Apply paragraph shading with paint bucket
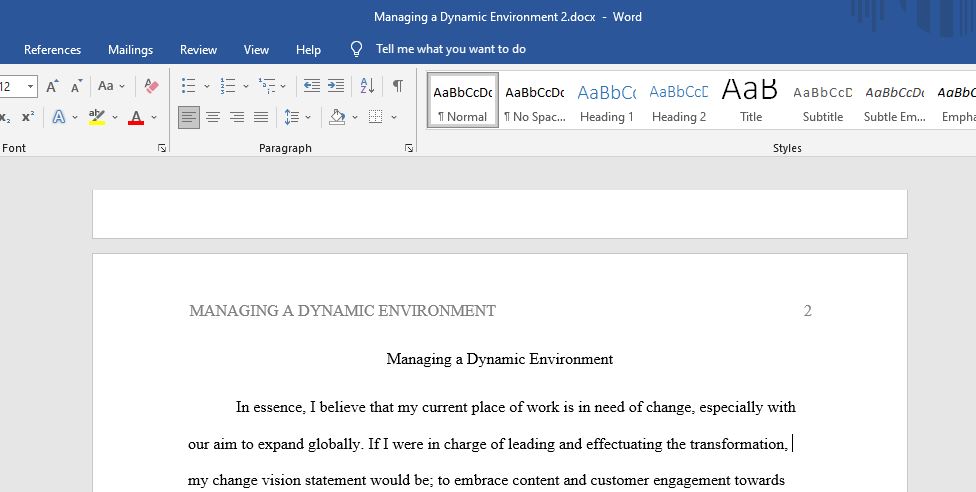The image size is (976, 492). pyautogui.click(x=337, y=117)
